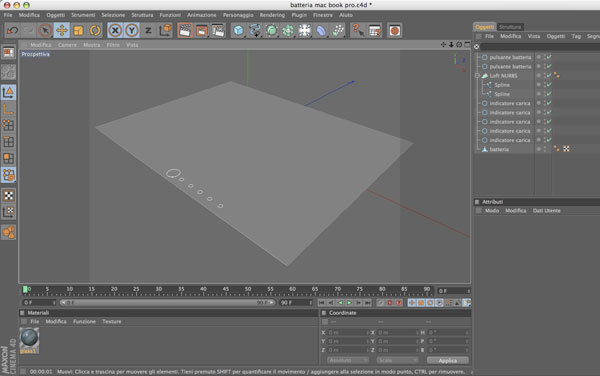Viewport: 600px width, 376px height.
Task: Open the Animazione menu
Action: [x=202, y=15]
